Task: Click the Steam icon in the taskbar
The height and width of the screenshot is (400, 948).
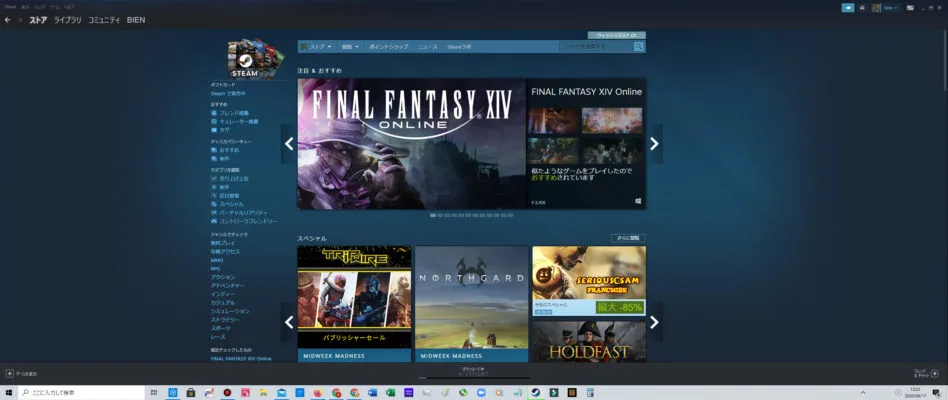Action: [535, 393]
